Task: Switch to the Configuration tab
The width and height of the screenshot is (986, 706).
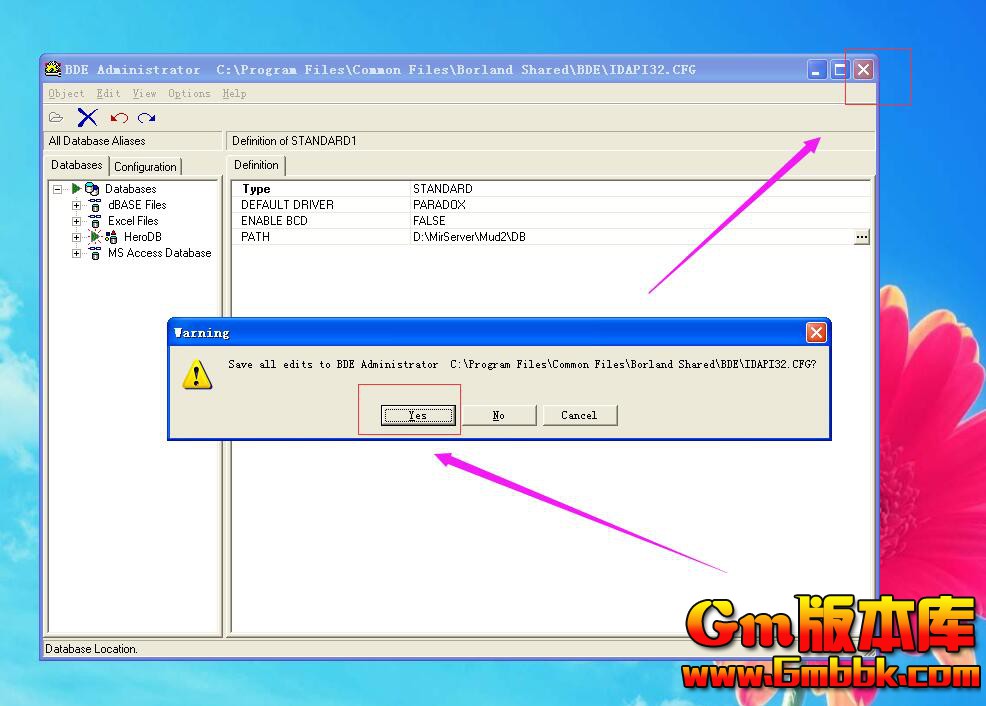Action: coord(145,167)
